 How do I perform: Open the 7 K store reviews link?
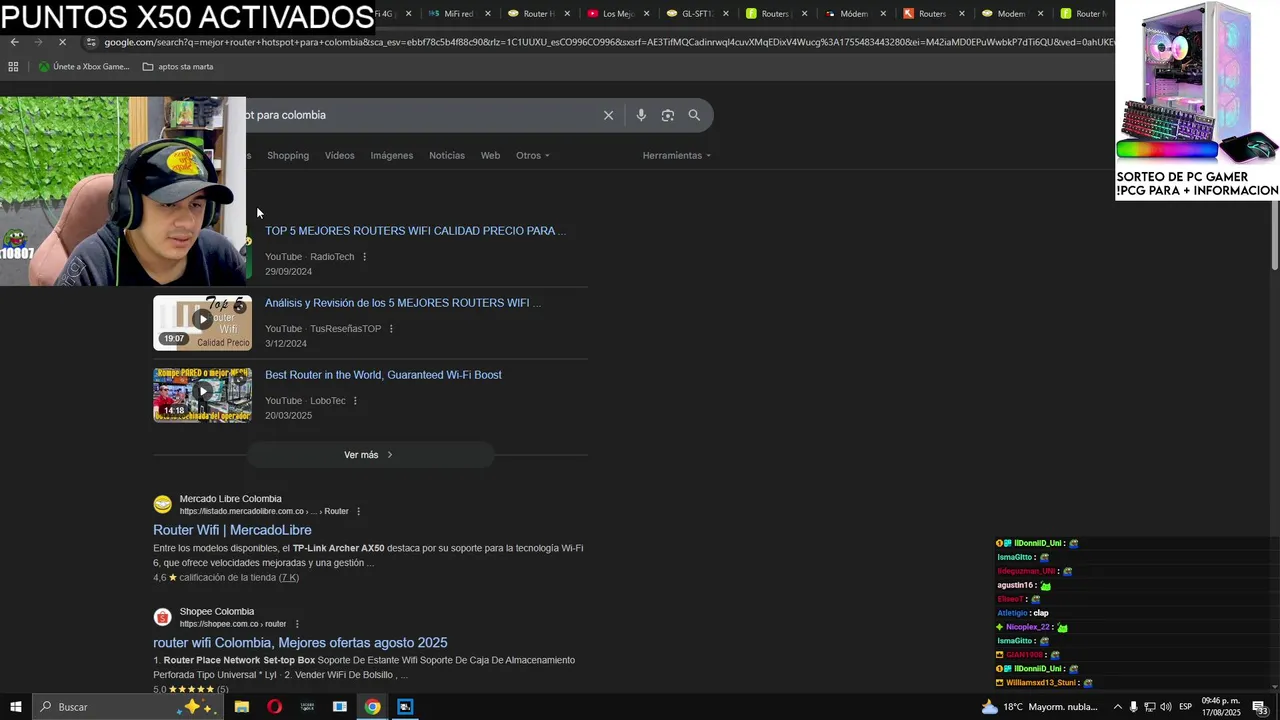click(288, 578)
